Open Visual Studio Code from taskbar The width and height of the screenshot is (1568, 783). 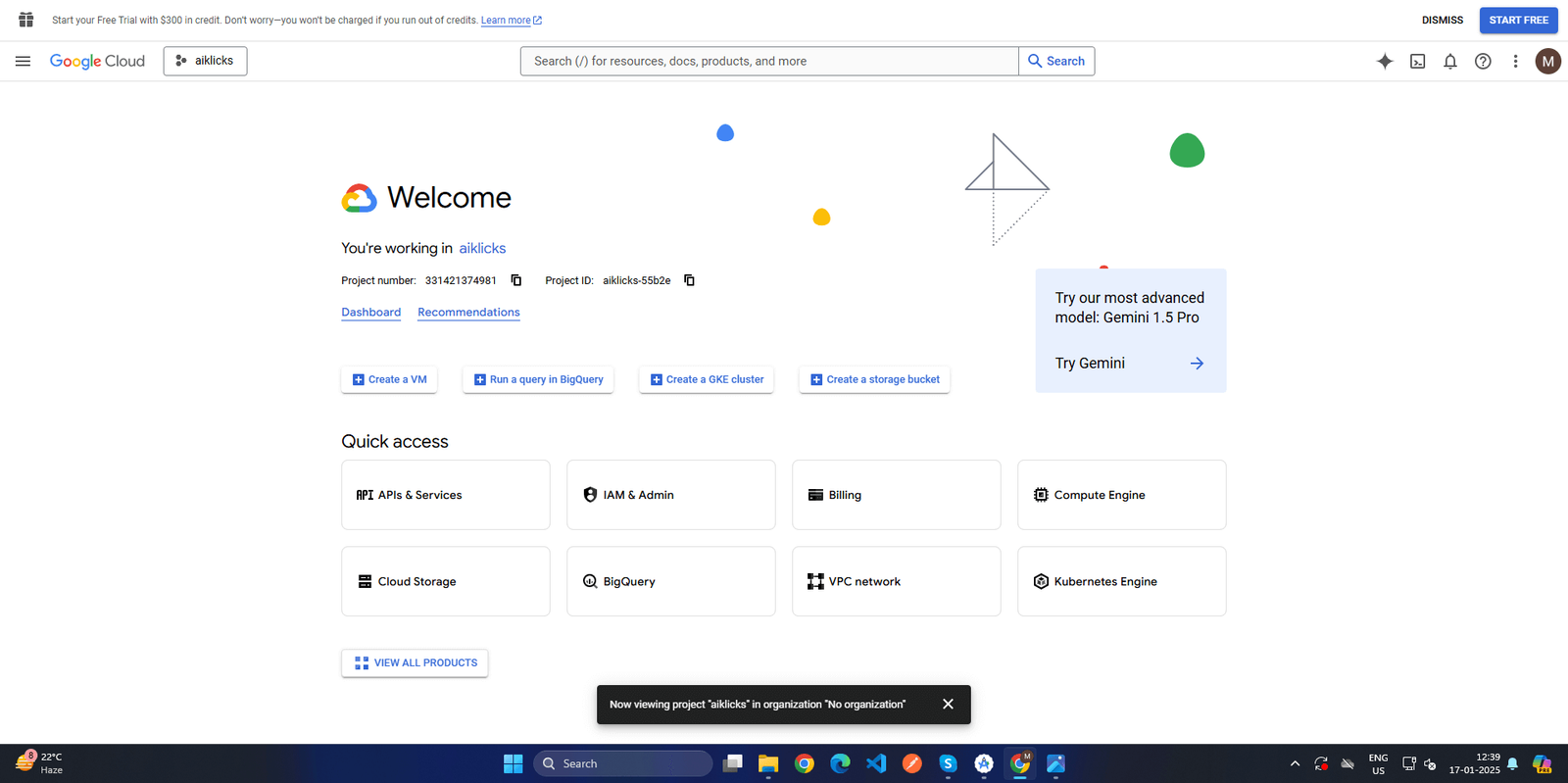pos(876,763)
